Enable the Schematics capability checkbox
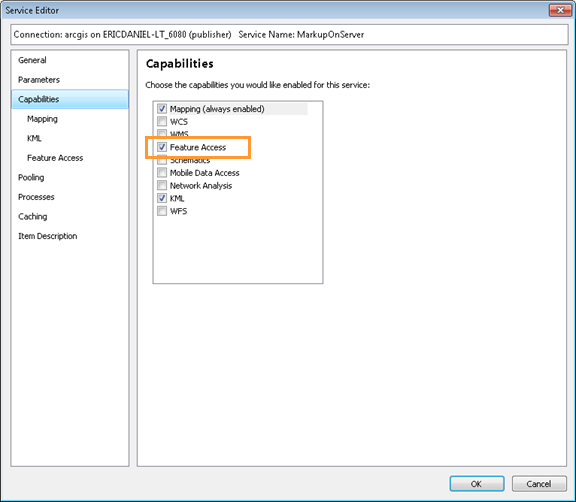This screenshot has height=502, width=576. [x=162, y=160]
